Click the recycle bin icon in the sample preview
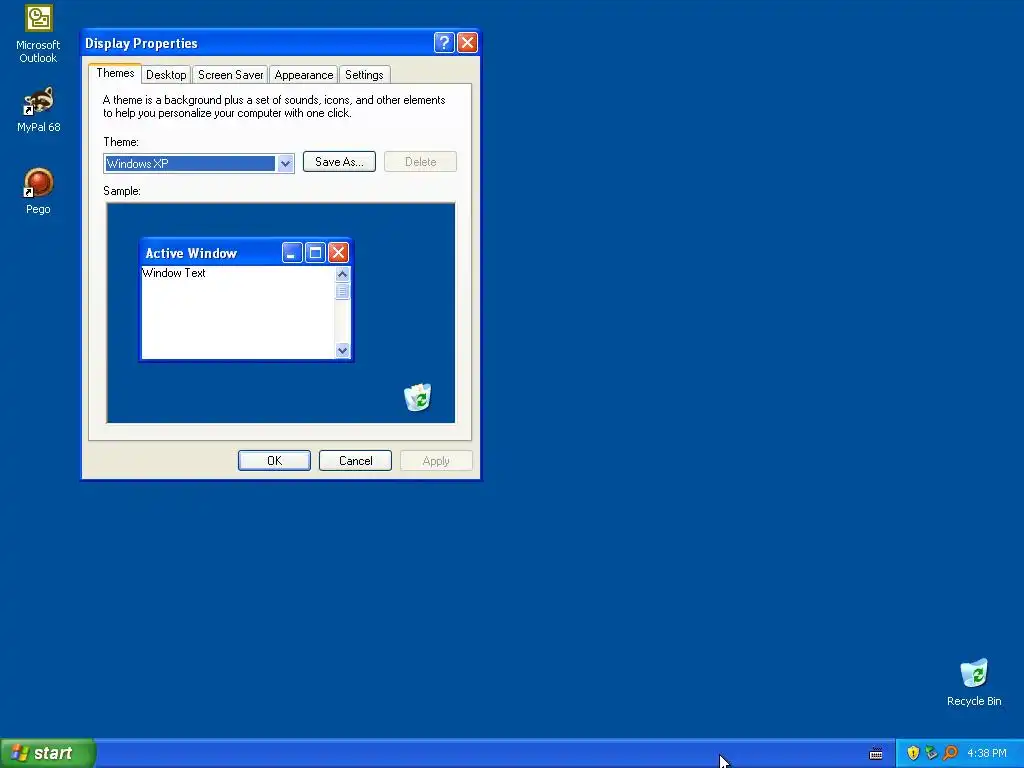Image resolution: width=1024 pixels, height=768 pixels. tap(418, 397)
